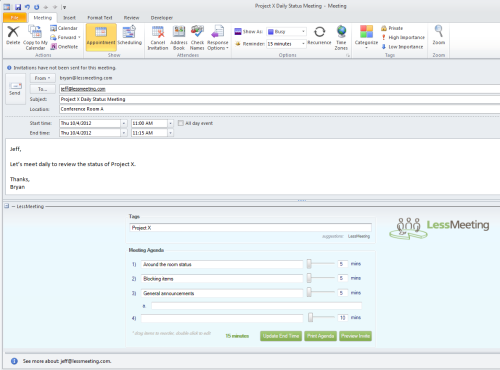The image size is (500, 370).
Task: Click the Subject field
Action: point(279,99)
